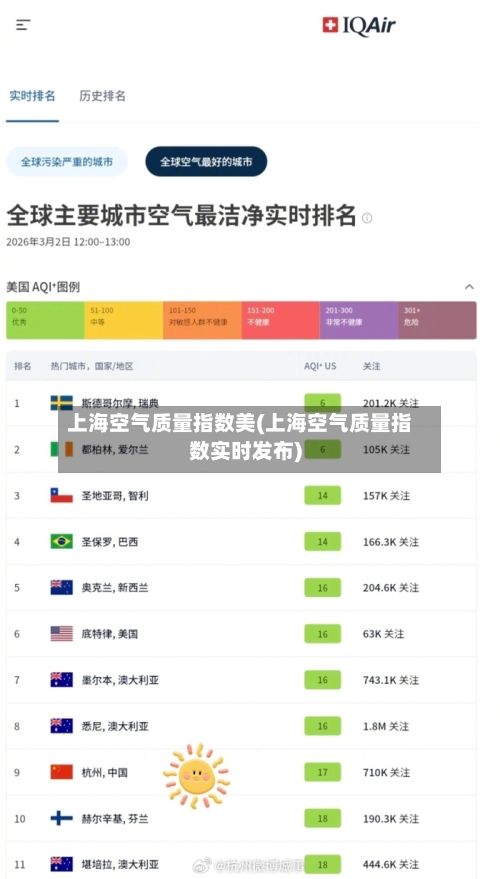
Task: Open 墨尔本, 澳大利亚 city link
Action: click(x=120, y=680)
